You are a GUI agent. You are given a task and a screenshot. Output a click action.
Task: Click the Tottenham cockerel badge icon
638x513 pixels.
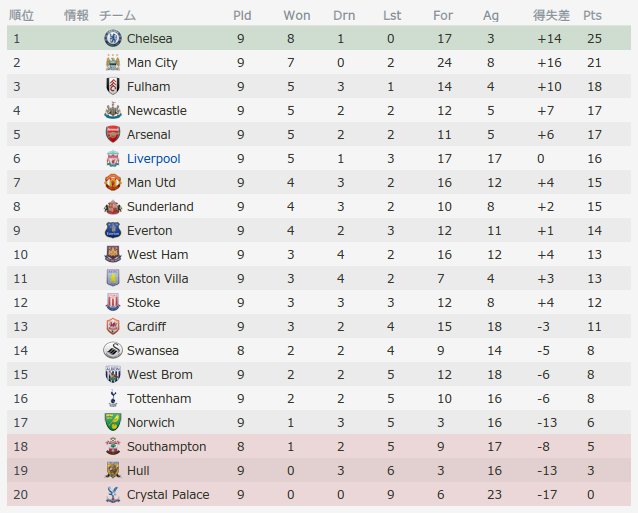111,399
